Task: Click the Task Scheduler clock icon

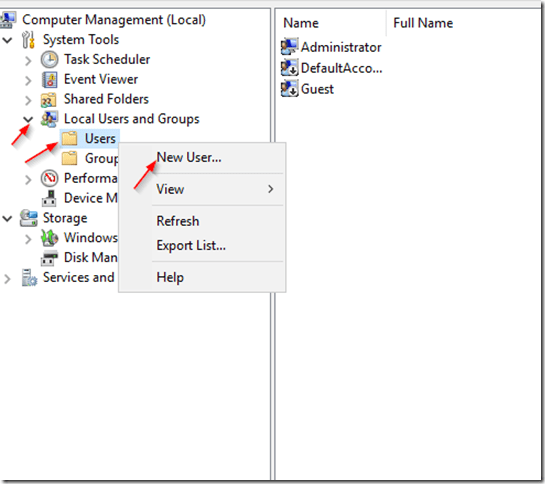Action: 49,59
